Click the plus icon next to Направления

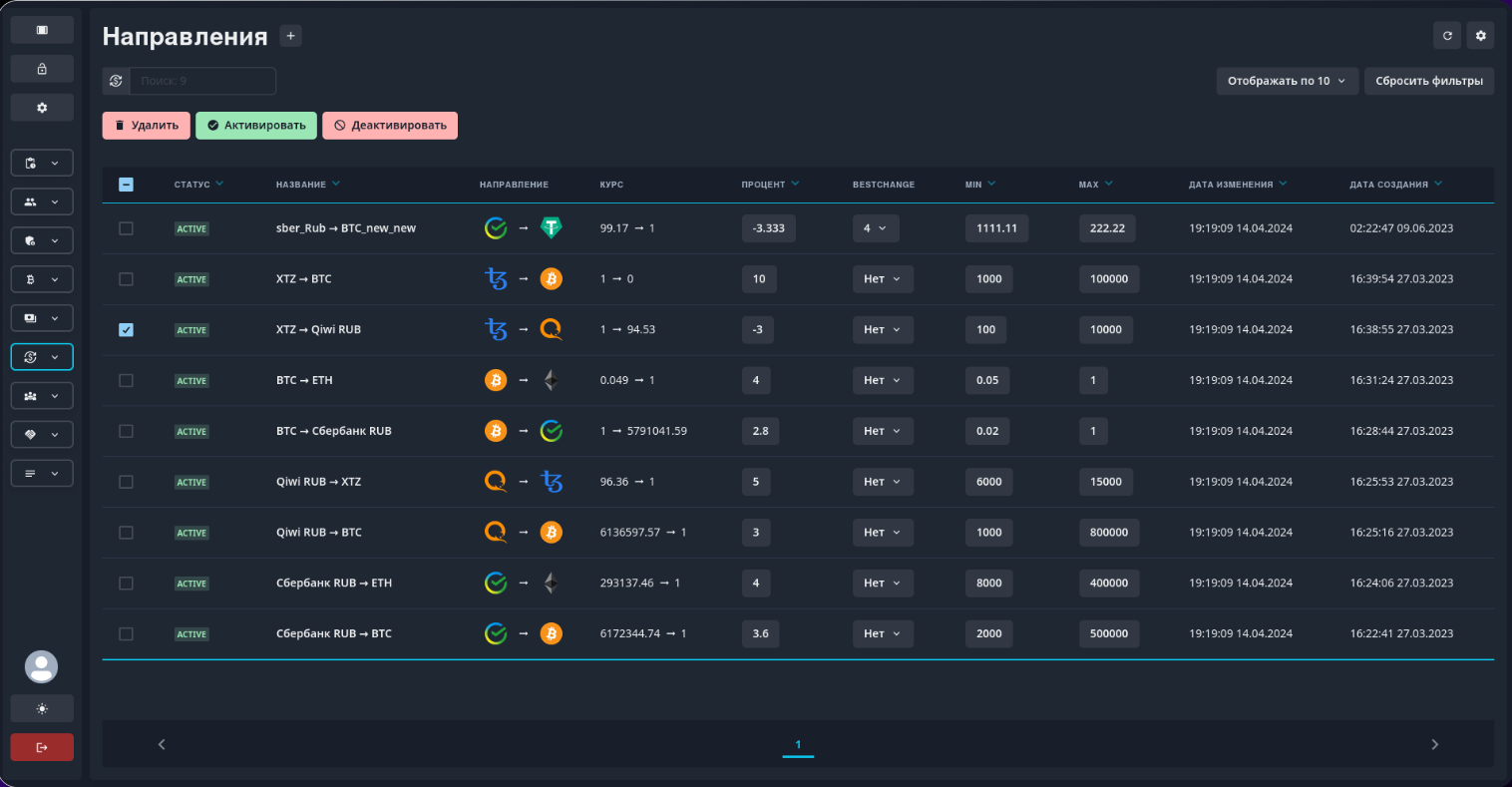(290, 36)
